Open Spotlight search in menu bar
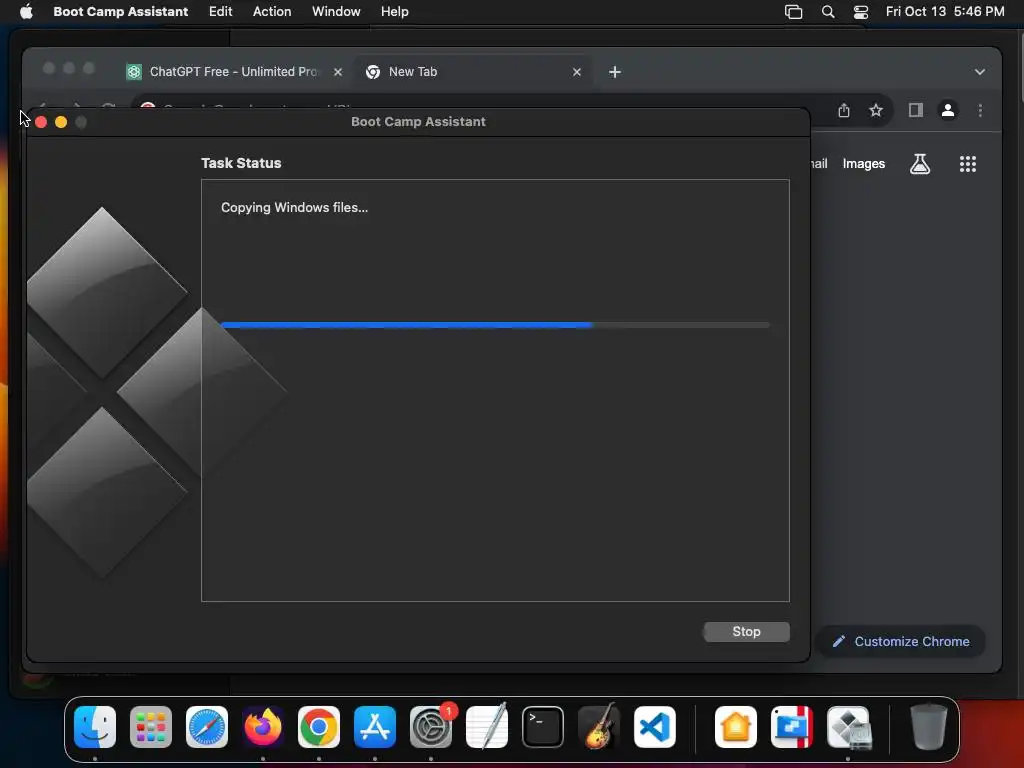Screen dimensions: 1024x768 click(x=827, y=12)
